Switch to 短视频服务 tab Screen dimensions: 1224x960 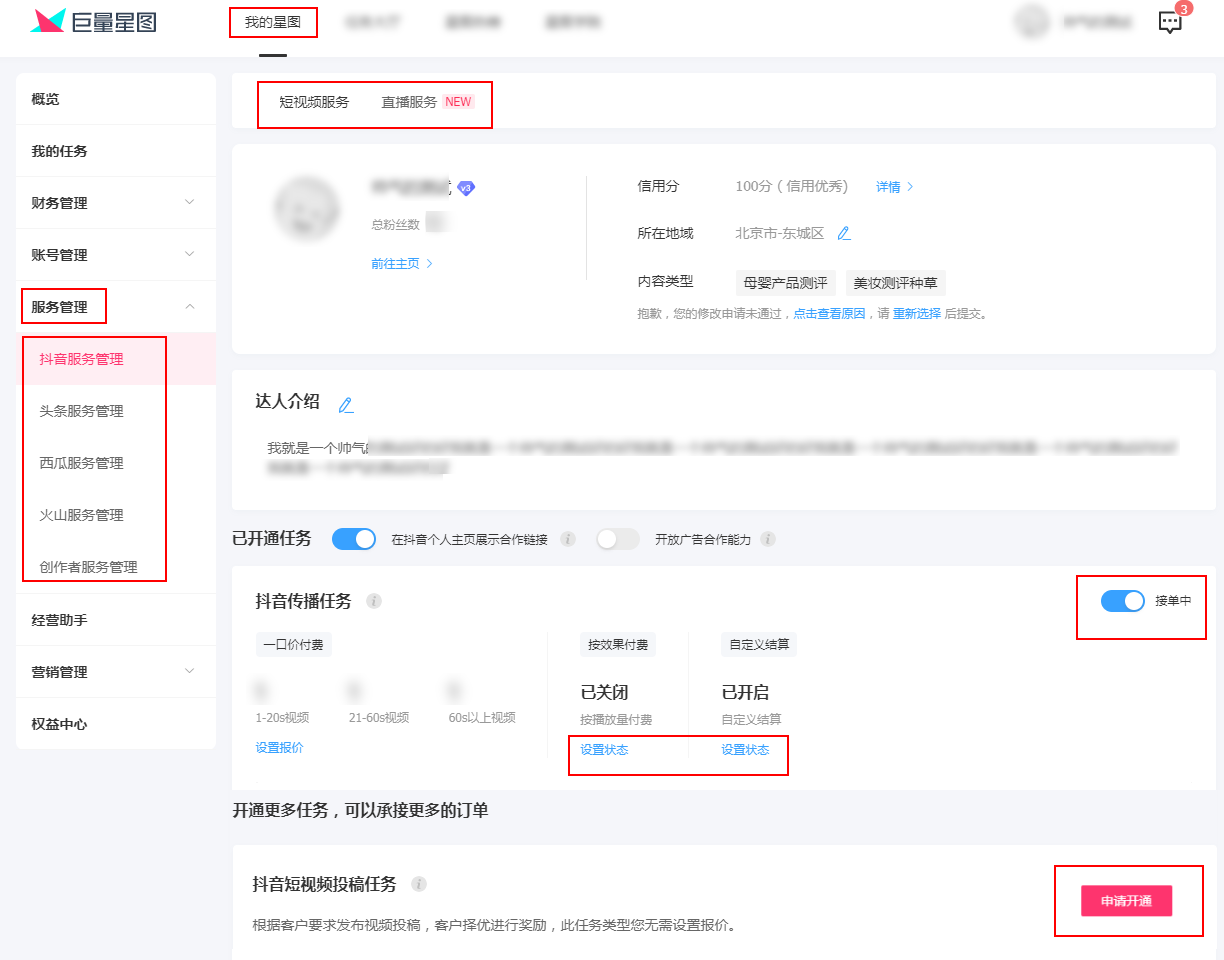click(314, 102)
